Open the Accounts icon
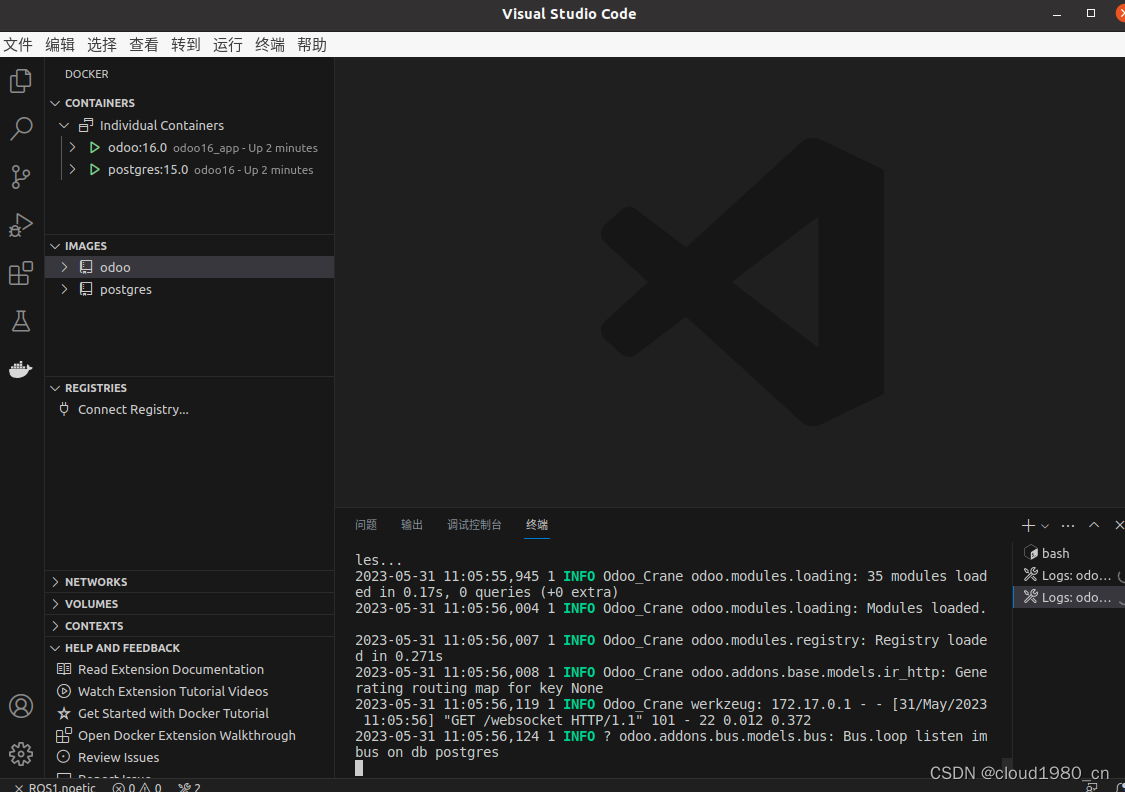 [x=21, y=706]
